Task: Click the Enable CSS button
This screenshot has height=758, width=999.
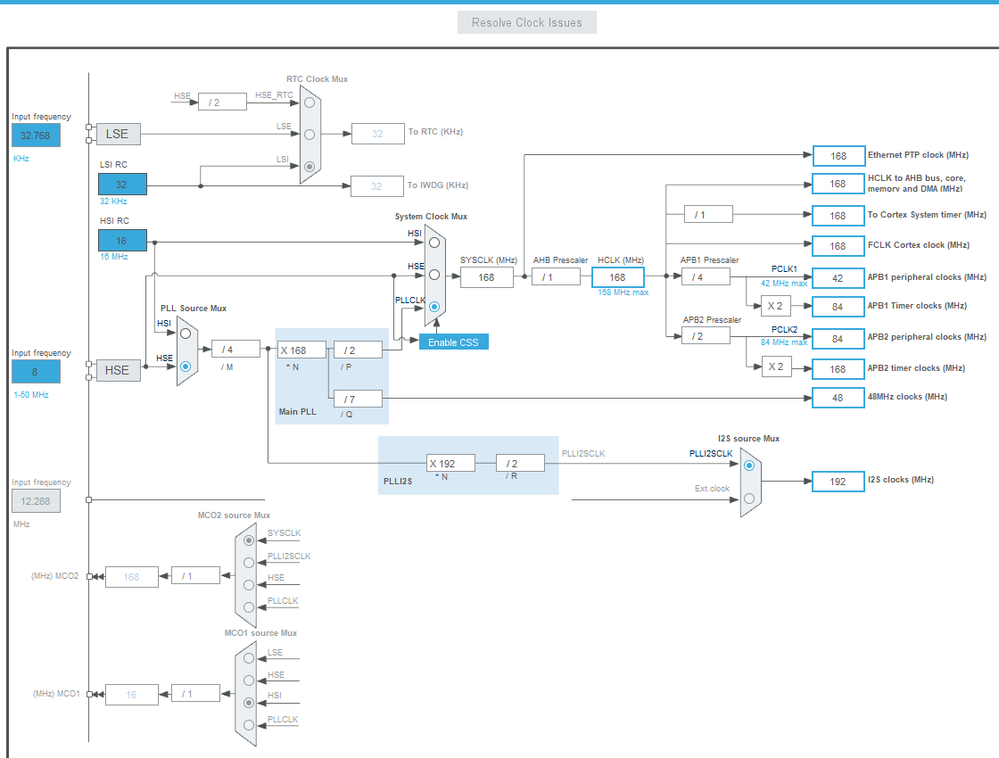Action: click(453, 342)
